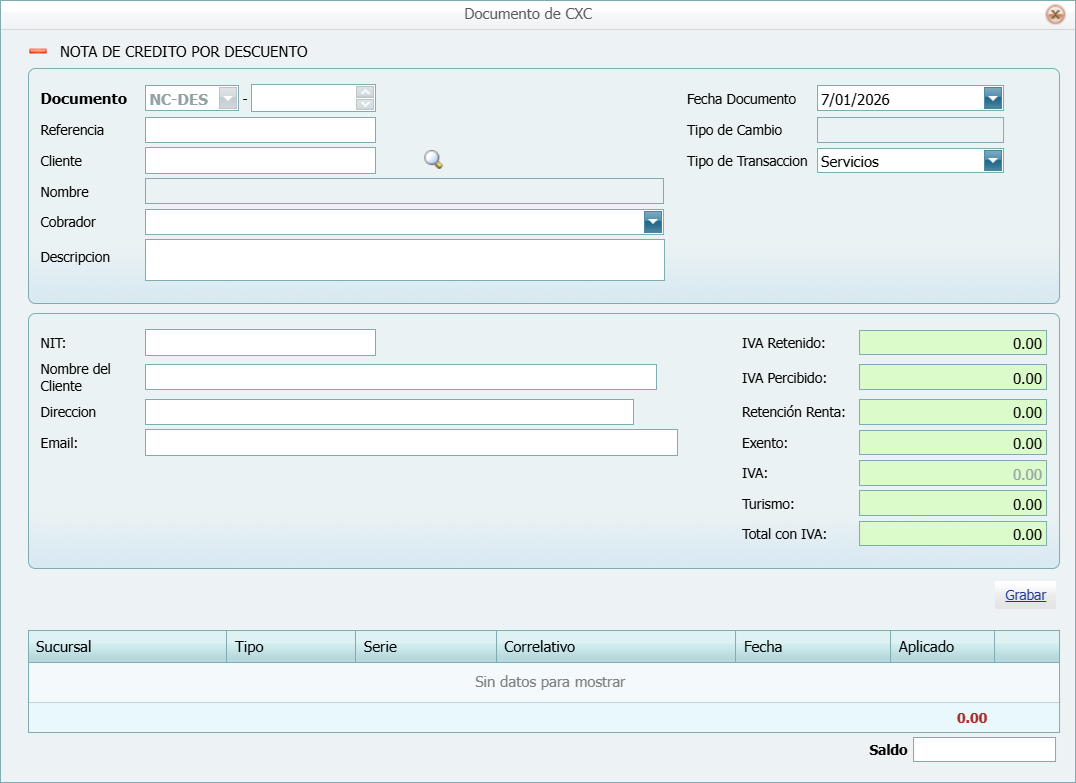
Task: Open the Cobrador dropdown list
Action: point(653,222)
